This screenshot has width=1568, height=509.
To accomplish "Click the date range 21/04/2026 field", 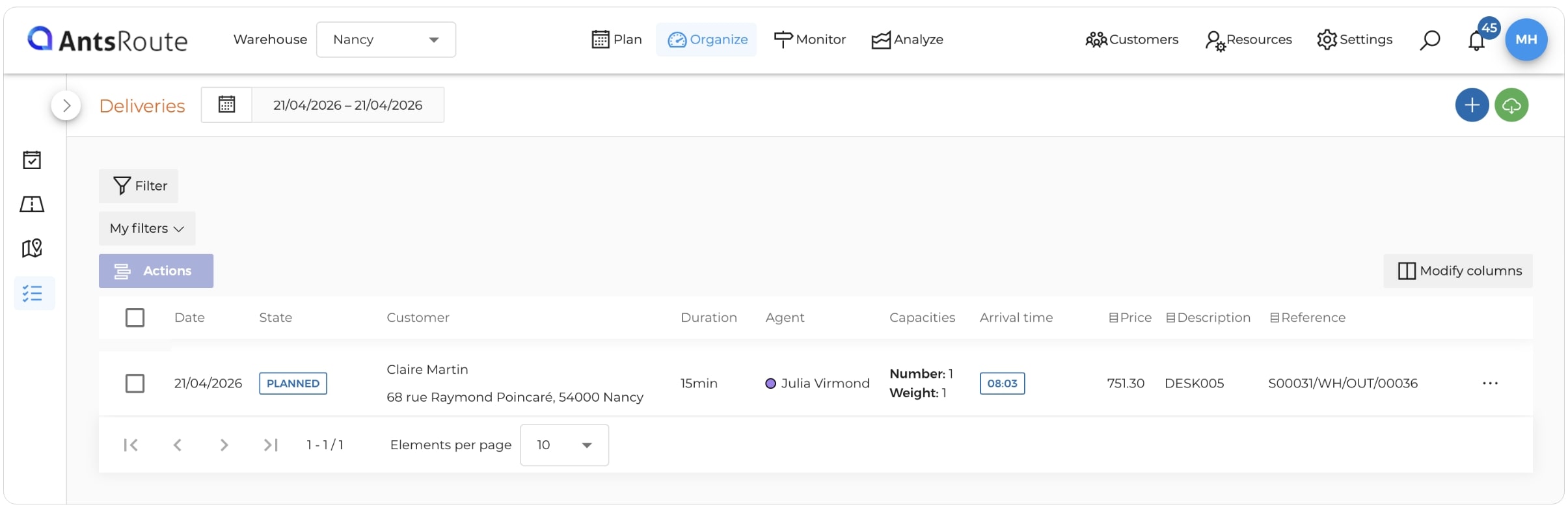I will pyautogui.click(x=348, y=105).
